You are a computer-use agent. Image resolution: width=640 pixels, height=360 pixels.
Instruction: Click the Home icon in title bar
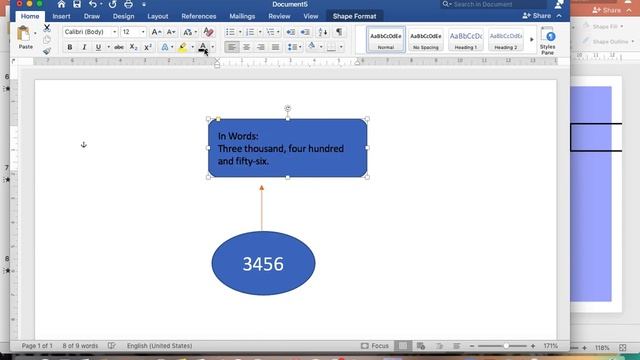point(61,4)
